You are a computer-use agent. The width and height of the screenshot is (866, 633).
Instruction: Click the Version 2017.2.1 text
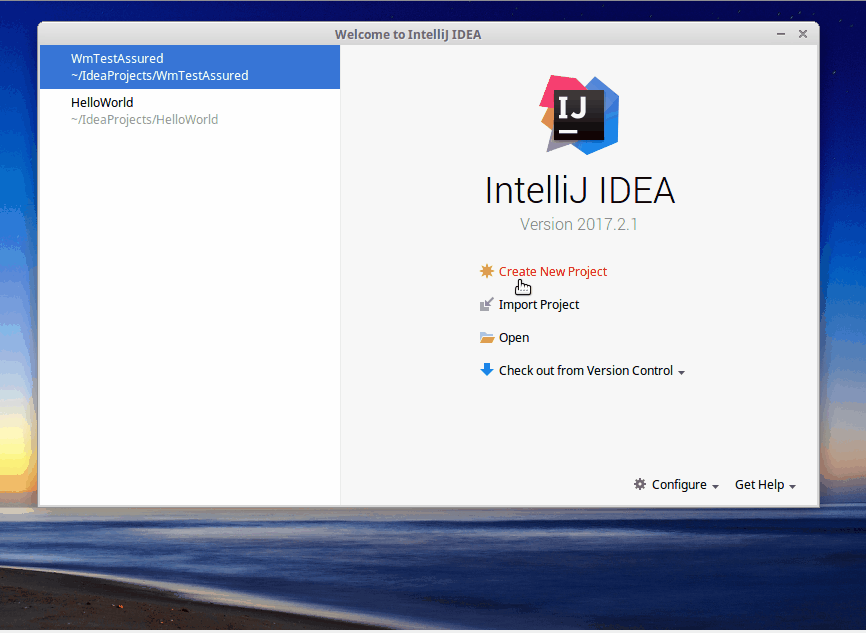pyautogui.click(x=579, y=224)
